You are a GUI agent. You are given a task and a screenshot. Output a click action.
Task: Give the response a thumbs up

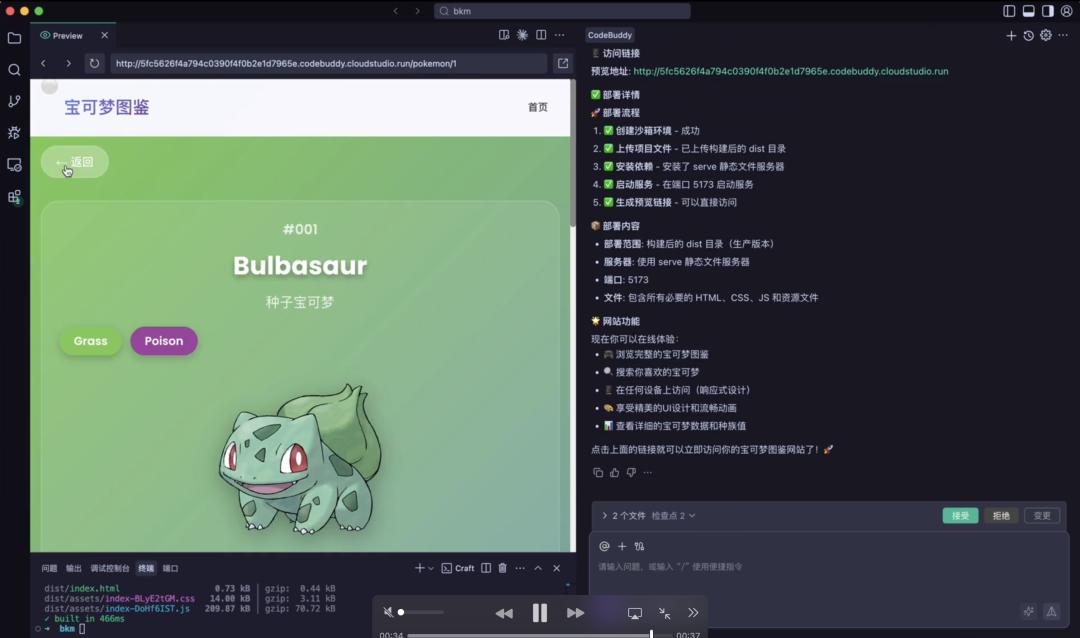614,473
